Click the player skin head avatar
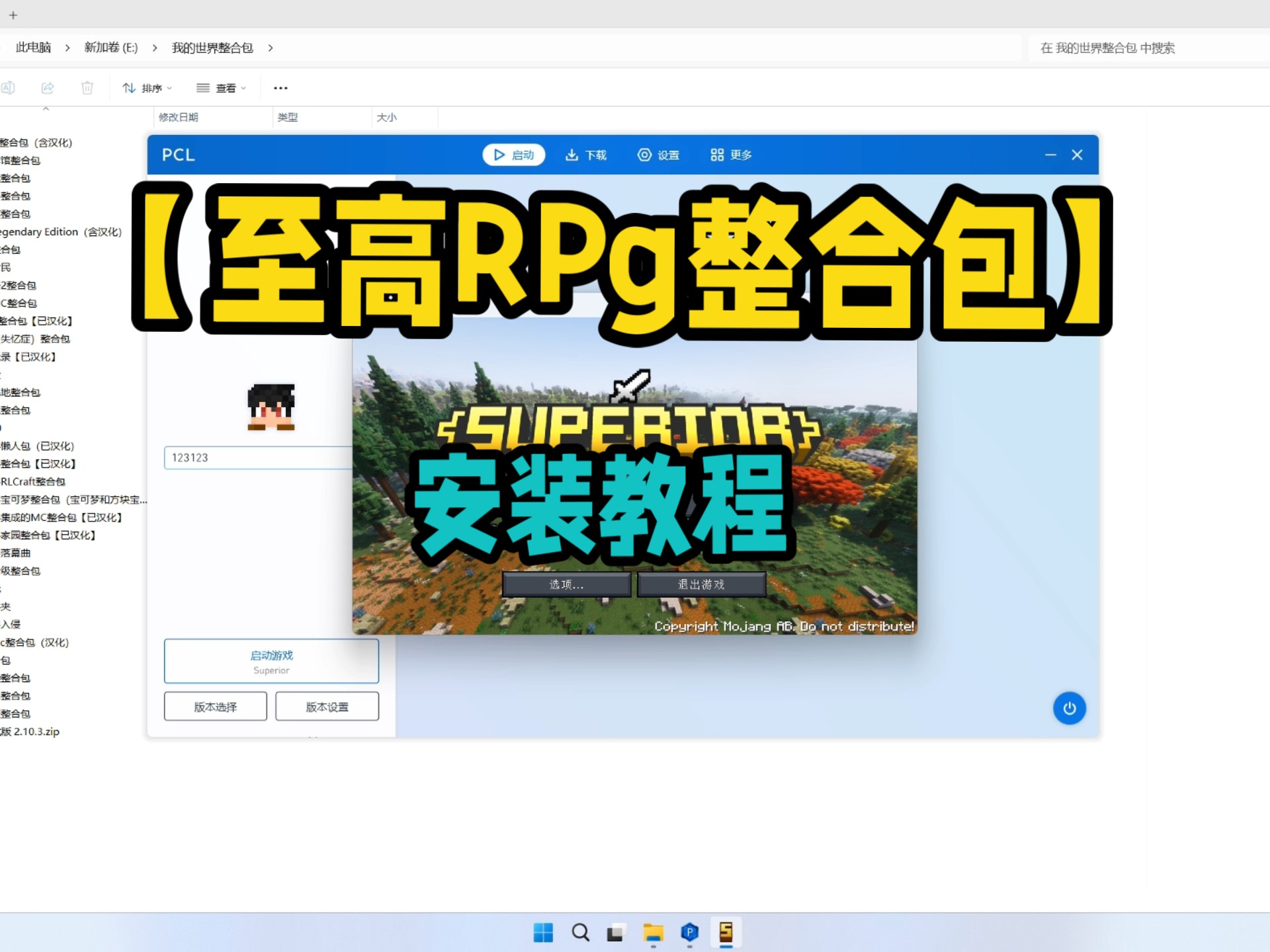The width and height of the screenshot is (1270, 952). 271,407
